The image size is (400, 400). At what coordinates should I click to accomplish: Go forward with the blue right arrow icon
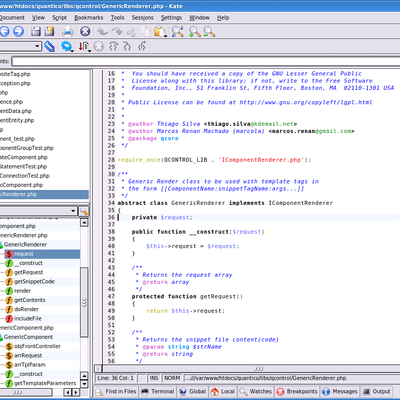coord(19,31)
